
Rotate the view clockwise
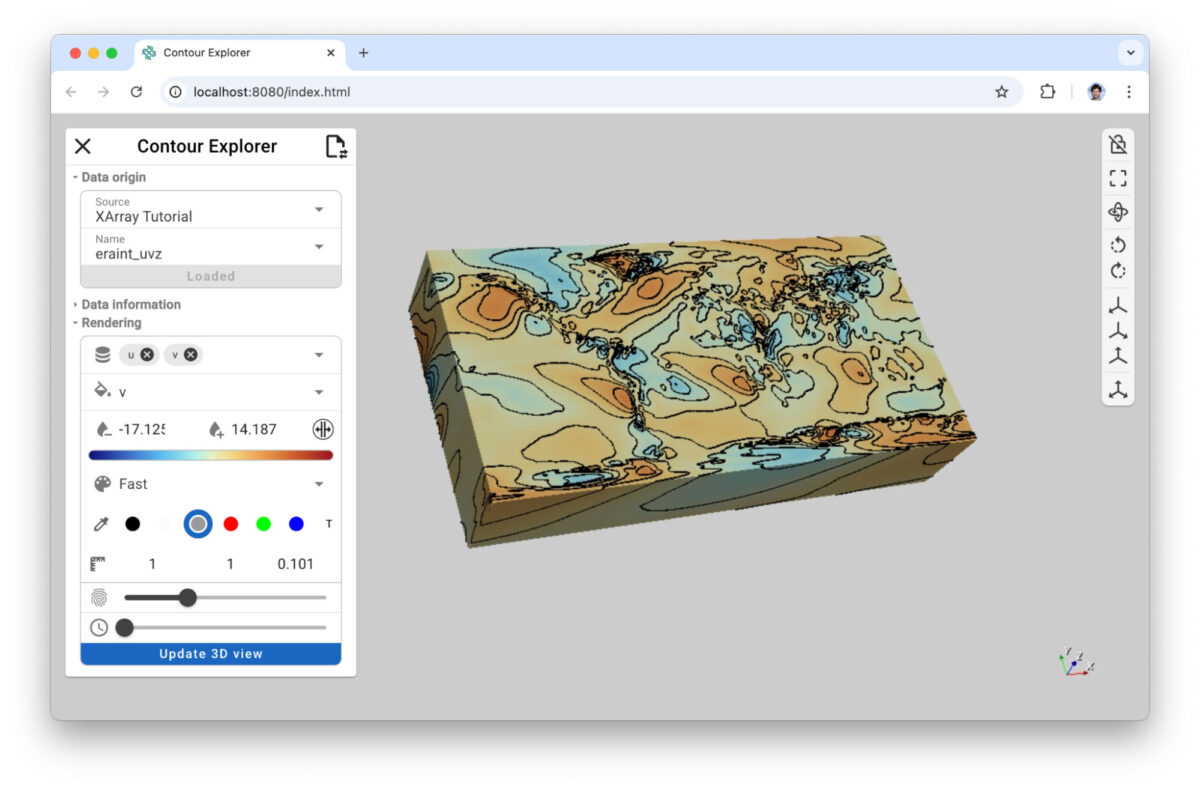1118,270
